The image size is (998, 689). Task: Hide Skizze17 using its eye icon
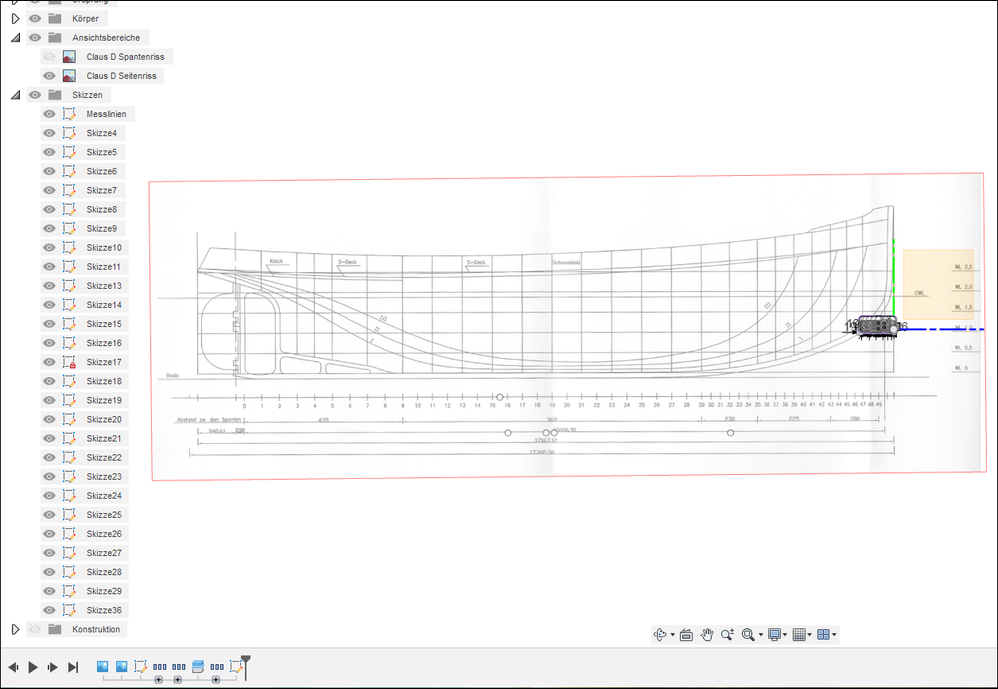[x=49, y=362]
